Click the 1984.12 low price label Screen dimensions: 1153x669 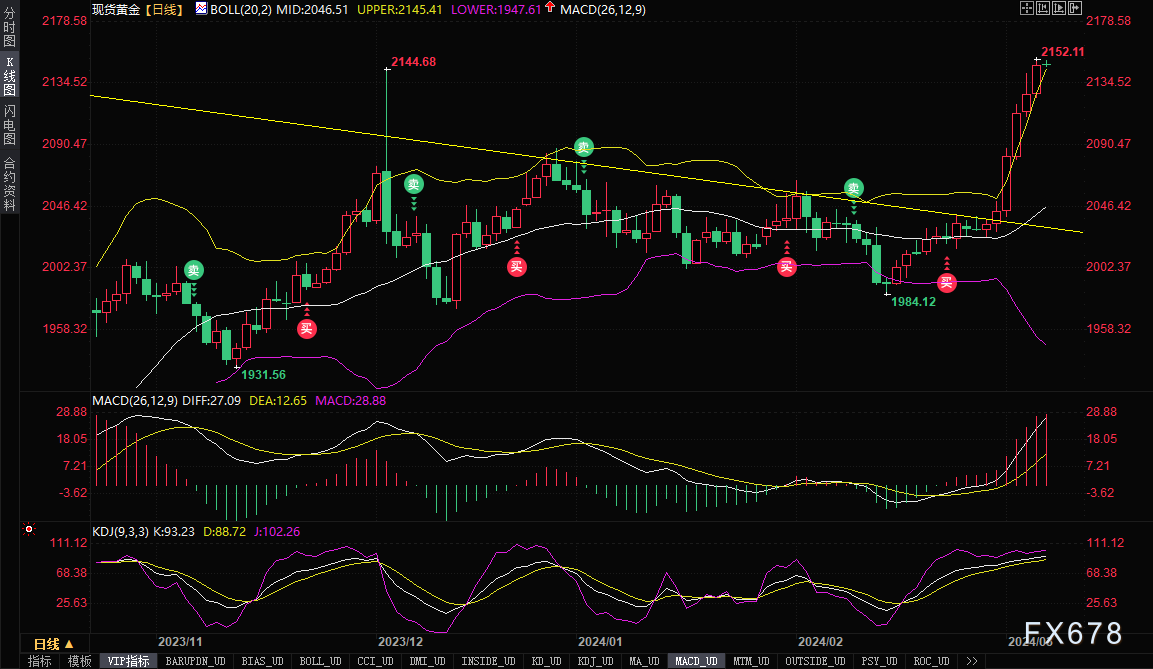pyautogui.click(x=913, y=301)
